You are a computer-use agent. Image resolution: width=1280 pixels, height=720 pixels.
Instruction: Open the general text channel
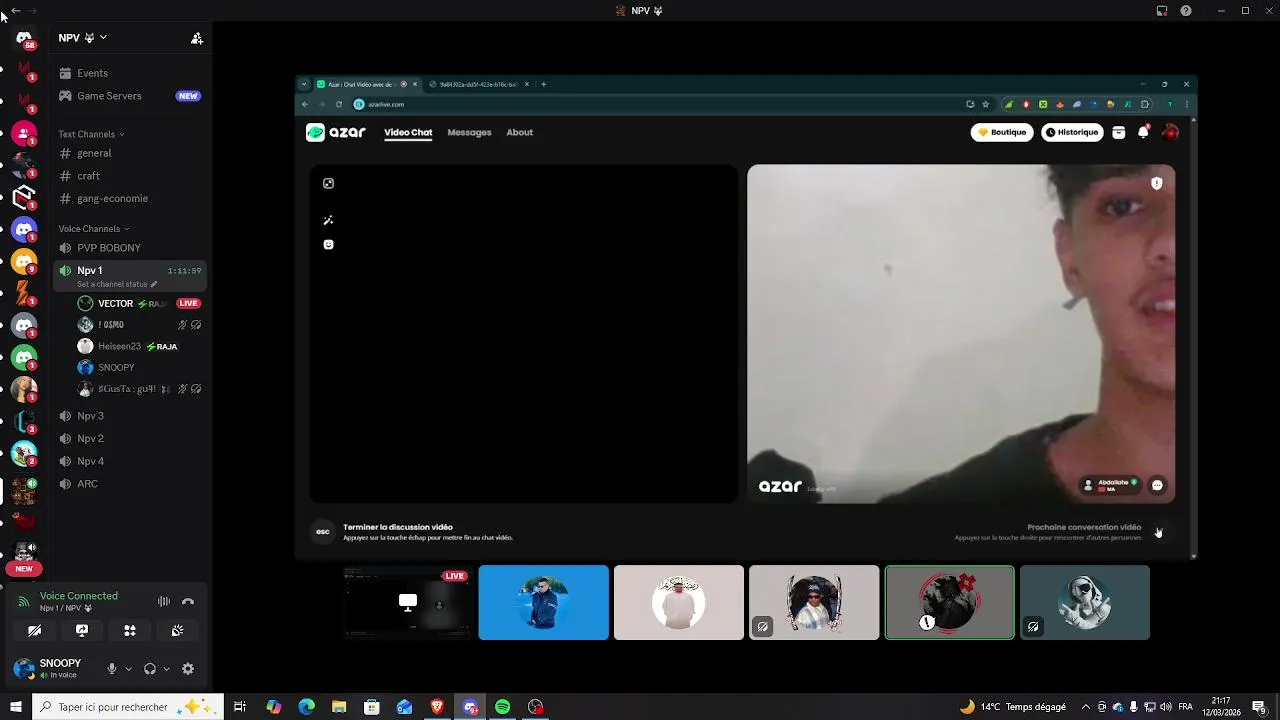[130, 153]
